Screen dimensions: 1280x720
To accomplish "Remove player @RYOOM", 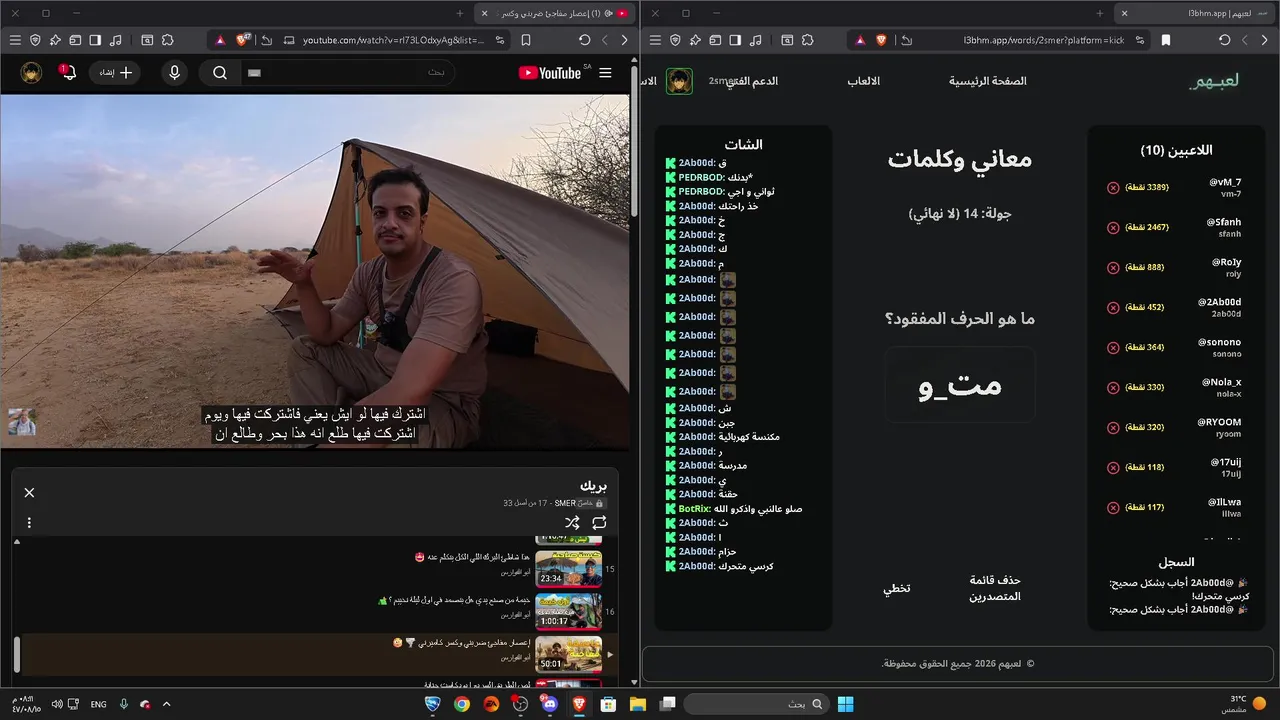I will pyautogui.click(x=1113, y=428).
